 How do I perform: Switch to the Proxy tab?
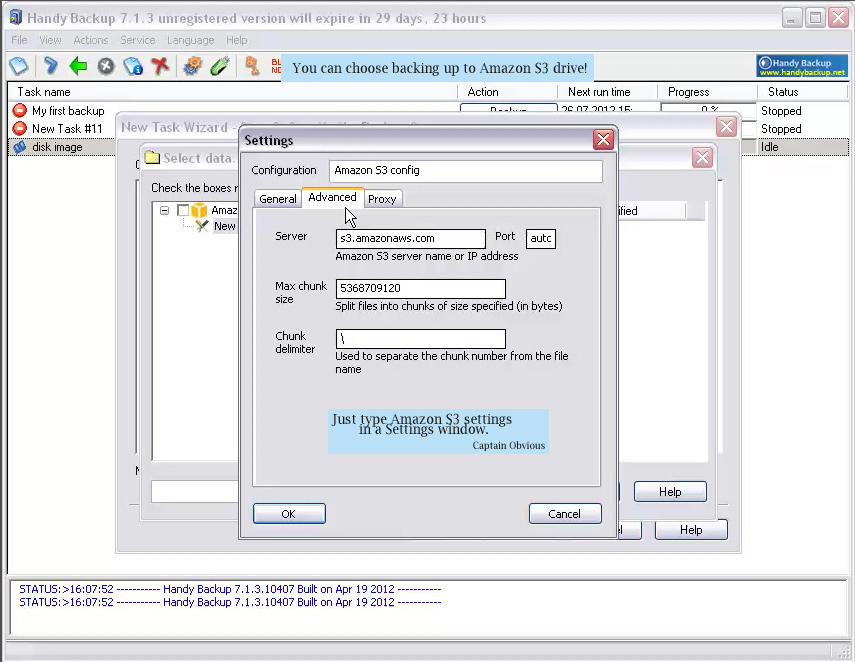382,199
